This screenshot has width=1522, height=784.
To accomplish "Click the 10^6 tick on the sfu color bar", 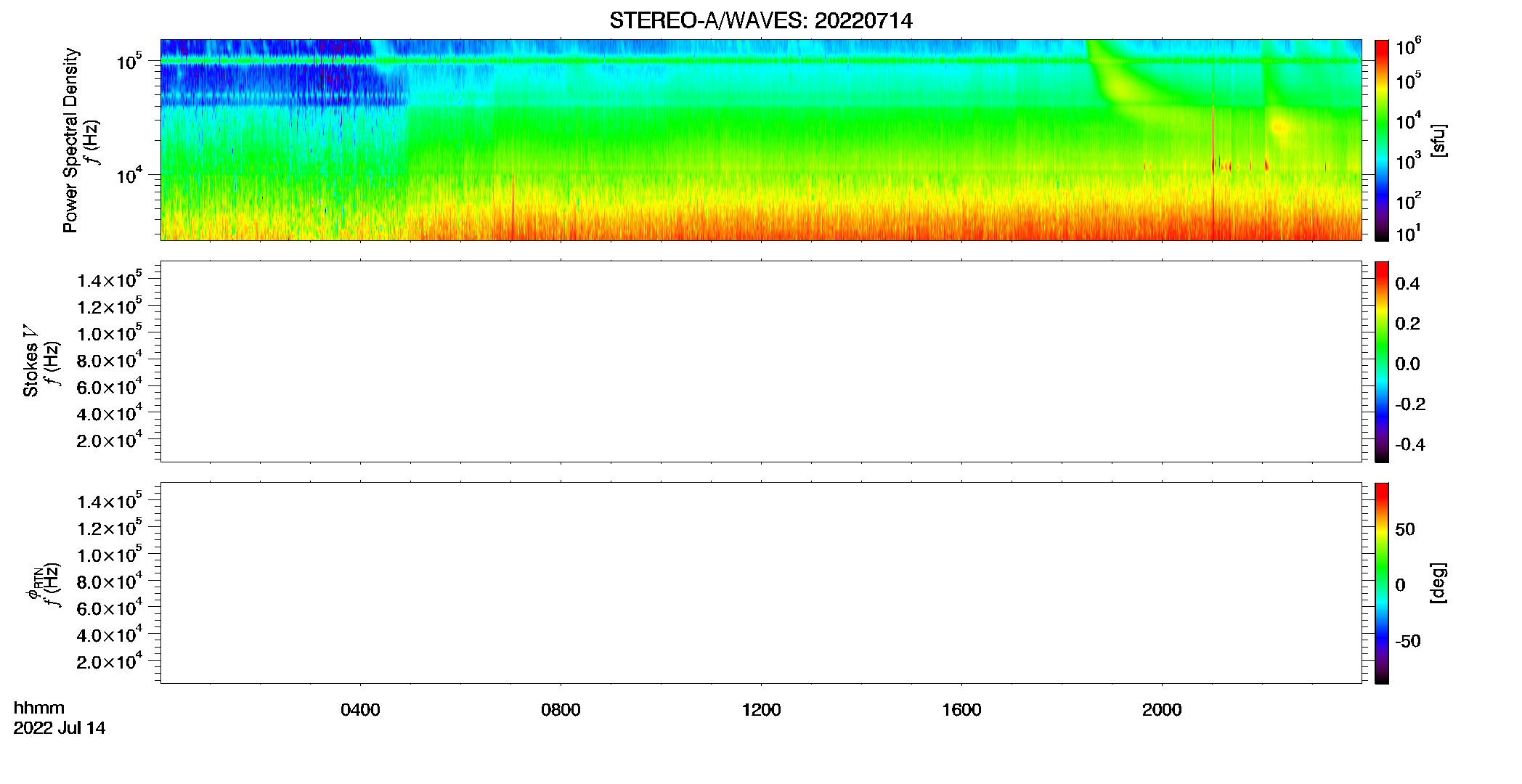I will (x=1409, y=46).
